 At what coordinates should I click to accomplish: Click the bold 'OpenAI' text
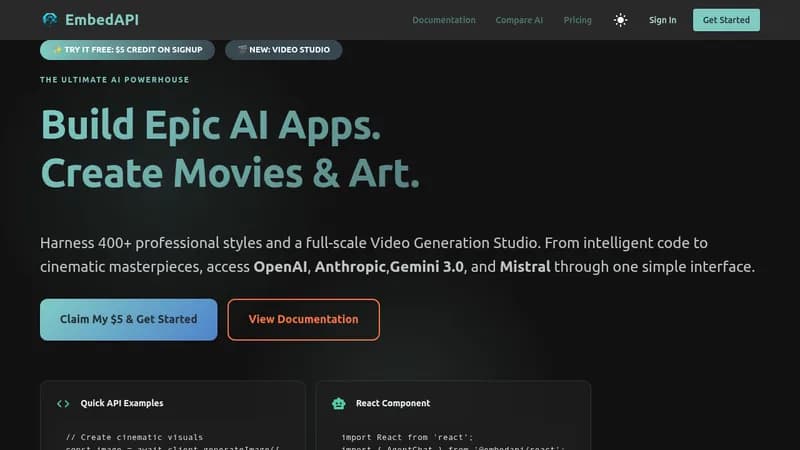[280, 266]
